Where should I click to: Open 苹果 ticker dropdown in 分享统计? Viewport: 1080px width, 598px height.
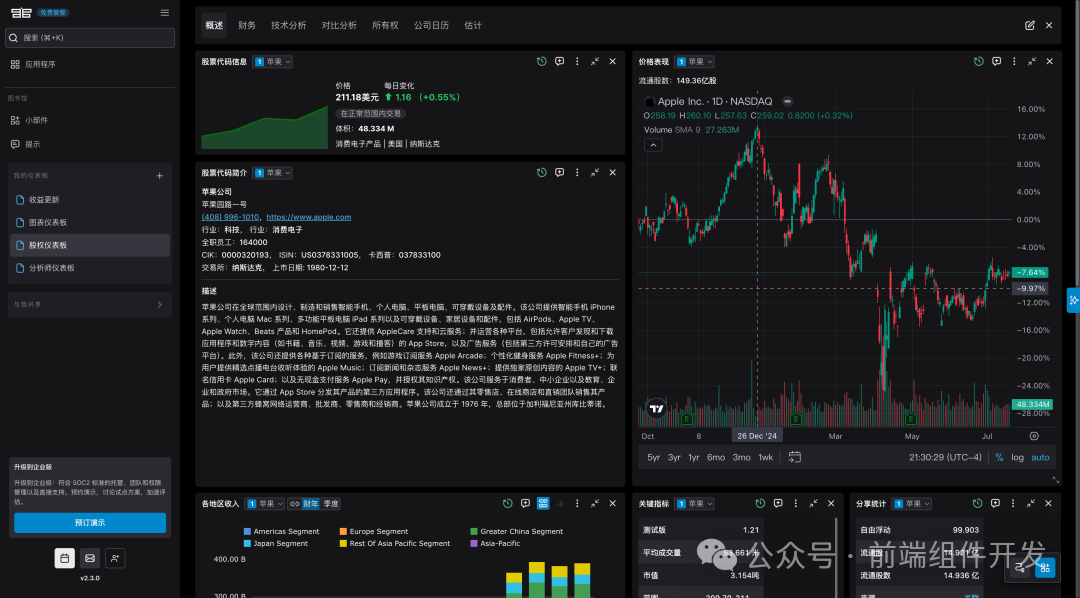(912, 504)
